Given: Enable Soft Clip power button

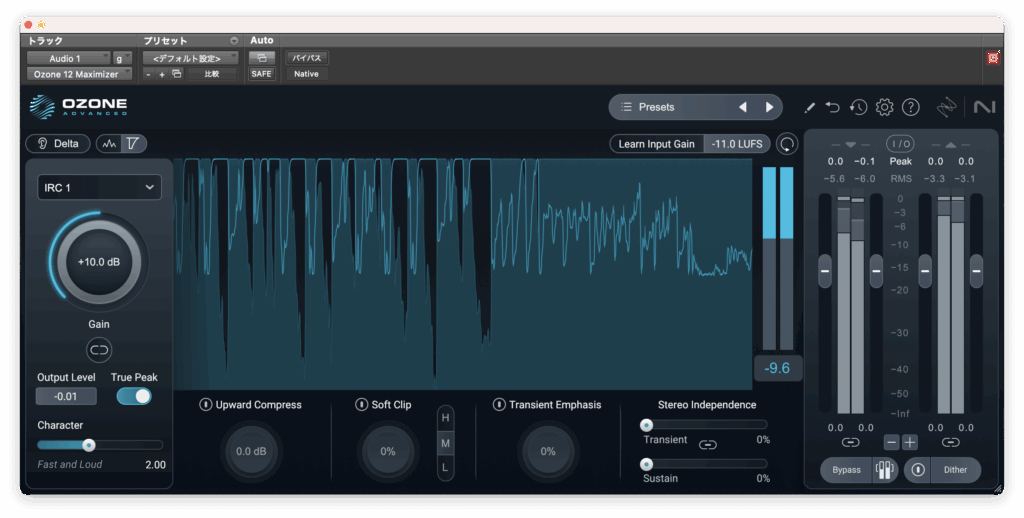Looking at the screenshot, I should coord(362,405).
